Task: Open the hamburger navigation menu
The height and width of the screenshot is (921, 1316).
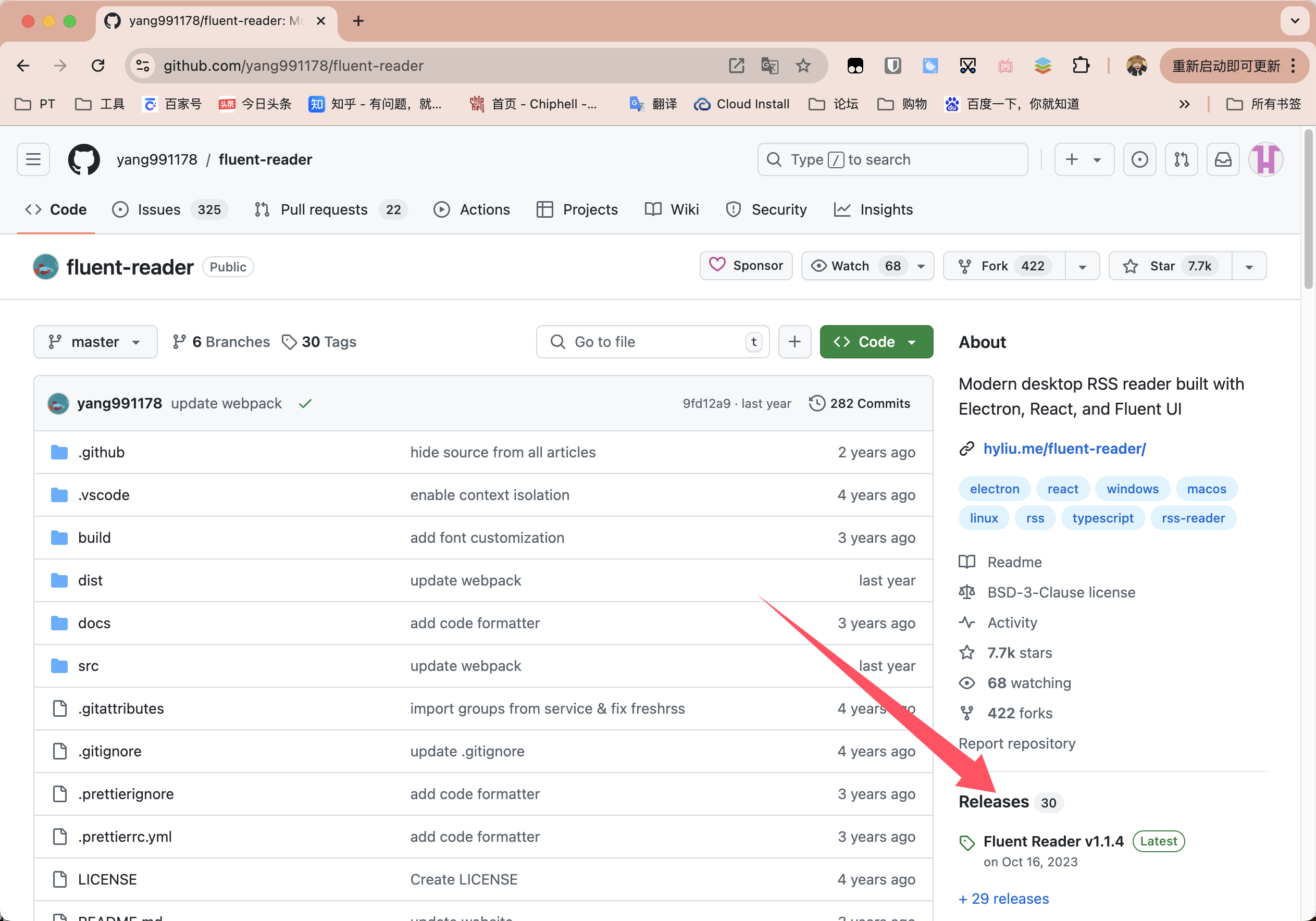Action: point(33,159)
